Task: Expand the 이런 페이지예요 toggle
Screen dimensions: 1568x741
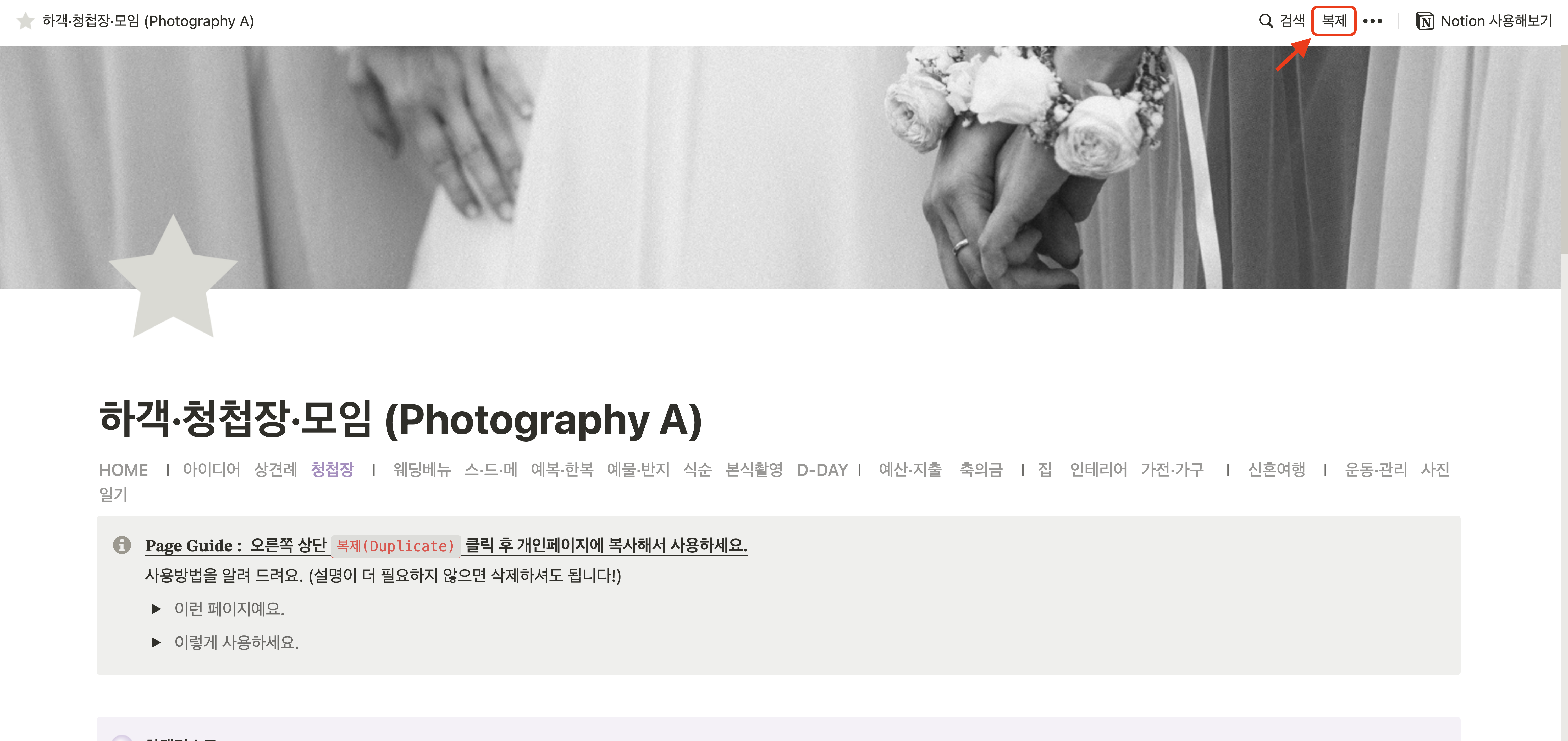Action: 156,609
